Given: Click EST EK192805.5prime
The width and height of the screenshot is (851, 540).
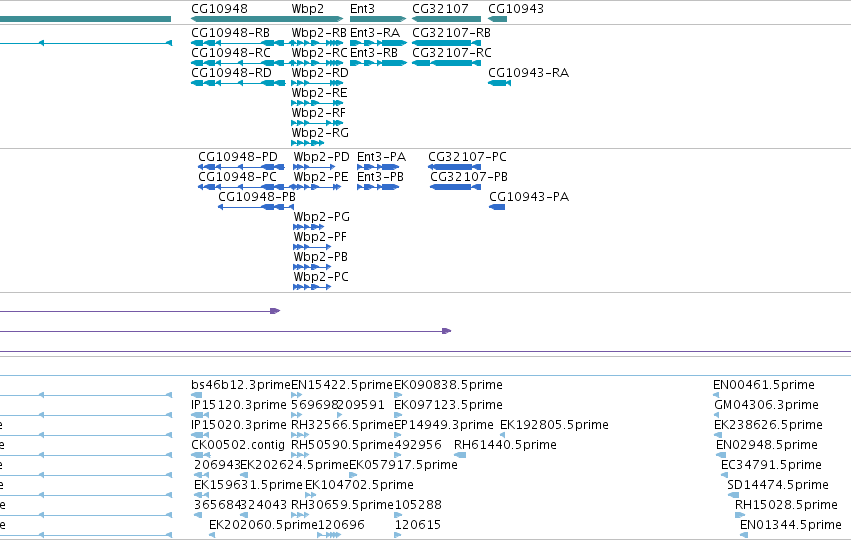Looking at the screenshot, I should click(554, 425).
